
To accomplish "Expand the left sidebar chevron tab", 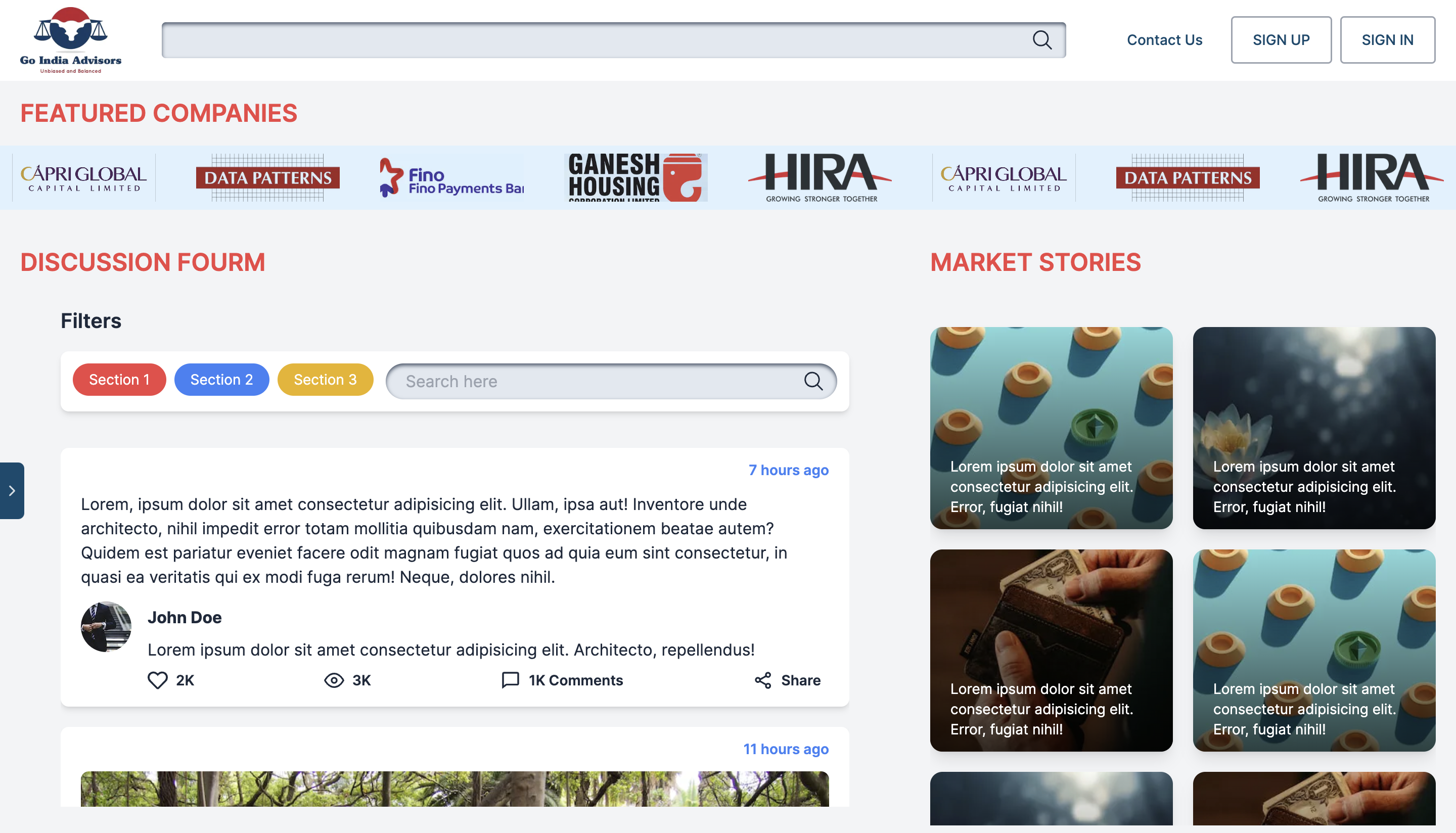I will [x=12, y=490].
